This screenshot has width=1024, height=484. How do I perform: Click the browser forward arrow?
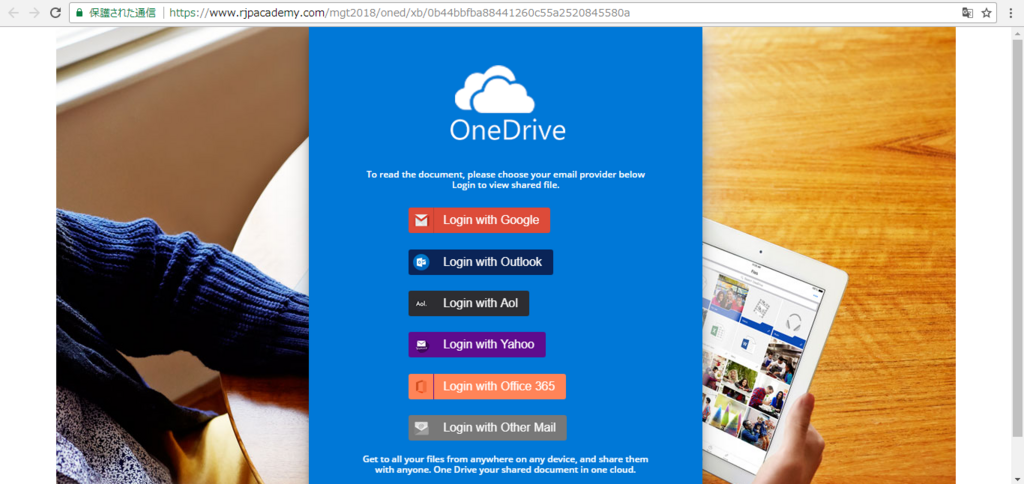click(x=34, y=12)
